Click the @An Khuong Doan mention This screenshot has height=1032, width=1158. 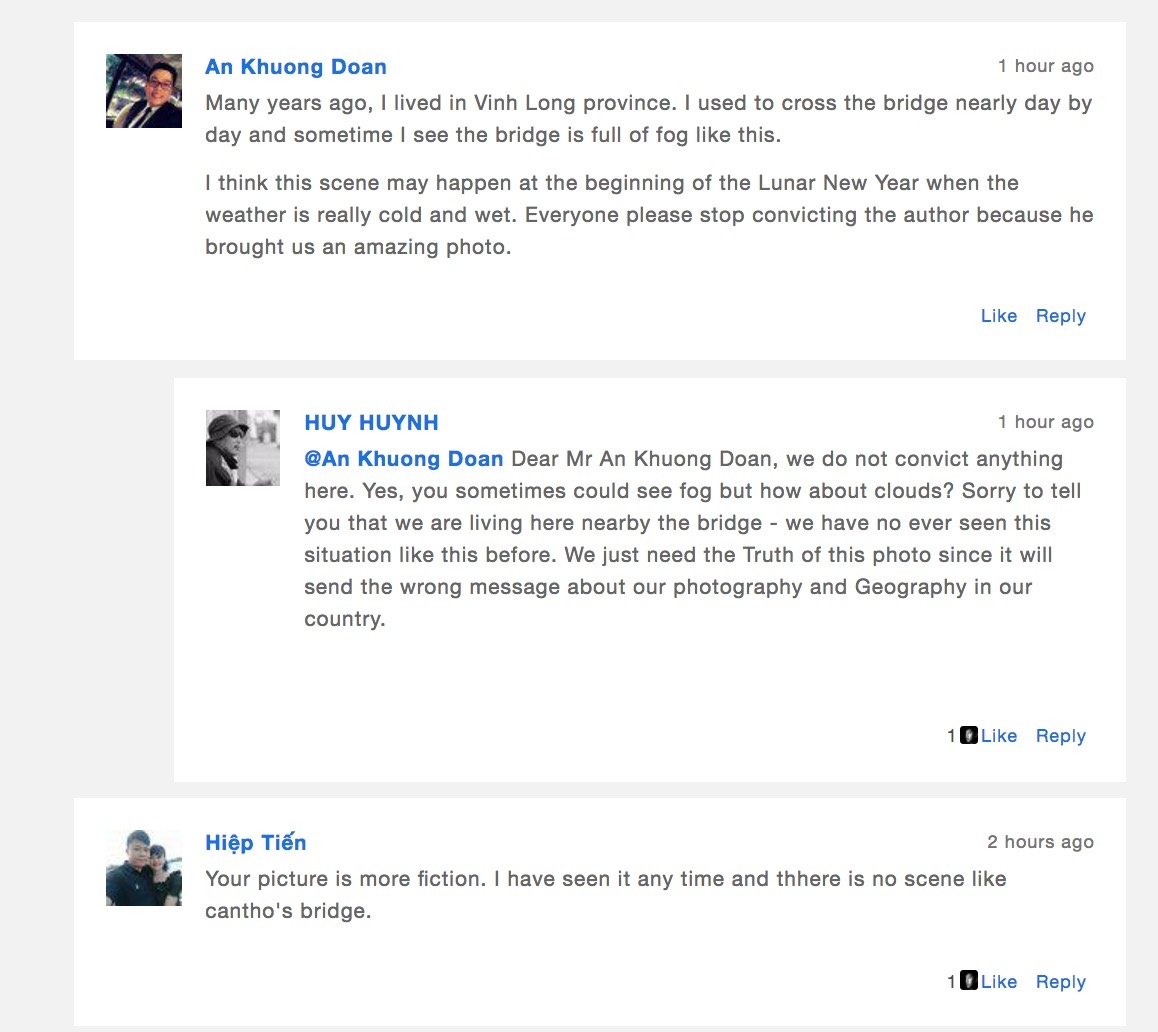(x=403, y=459)
